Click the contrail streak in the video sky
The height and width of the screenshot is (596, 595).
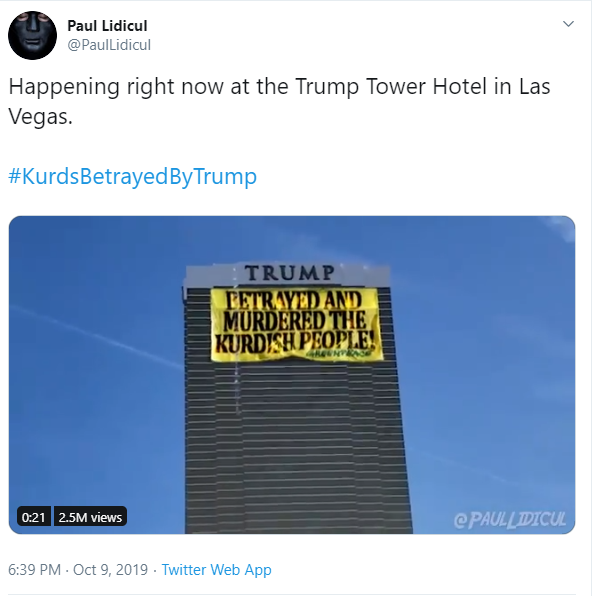95,336
